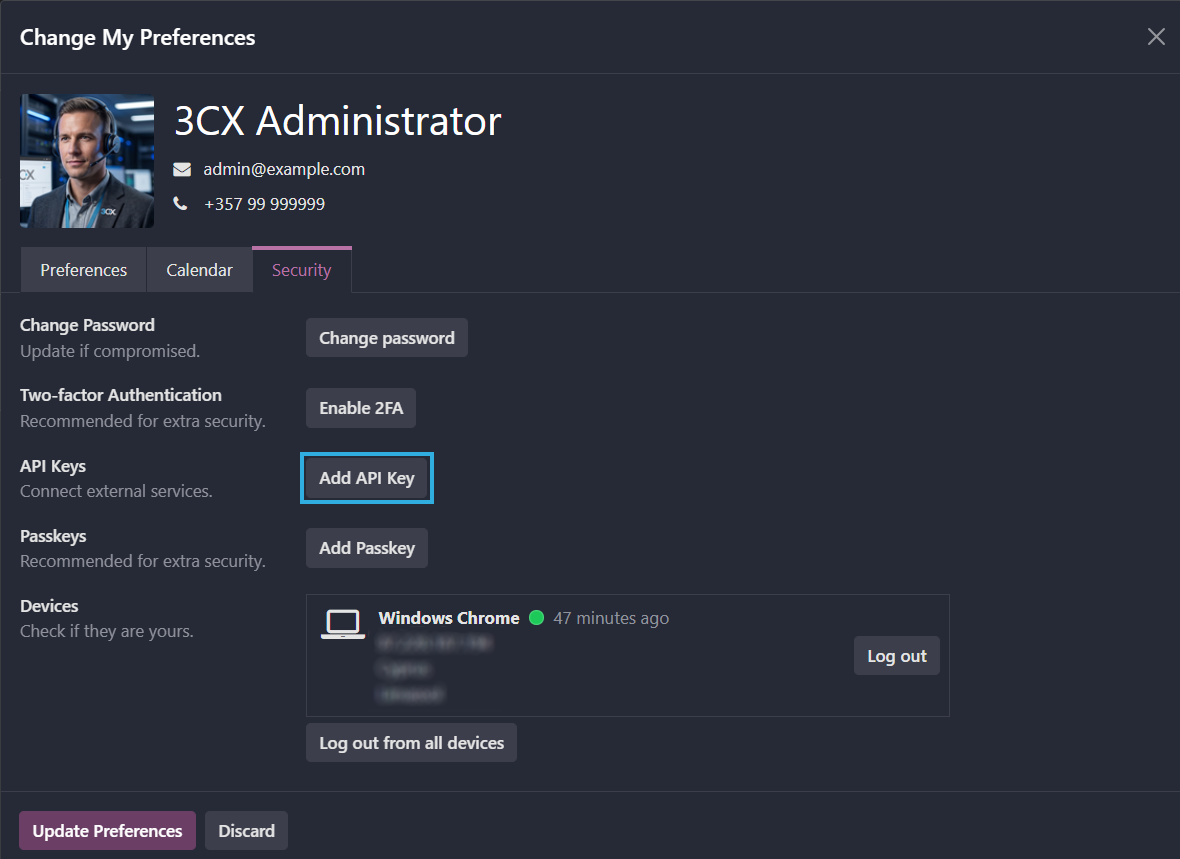Discard the preference changes
This screenshot has height=859, width=1180.
click(x=247, y=830)
